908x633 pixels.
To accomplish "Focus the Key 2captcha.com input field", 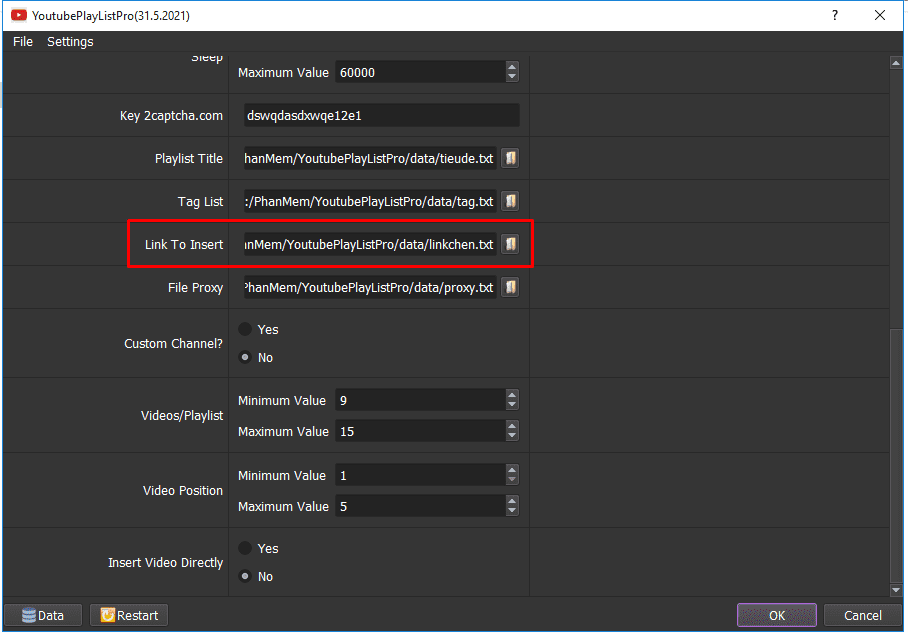I will (382, 115).
